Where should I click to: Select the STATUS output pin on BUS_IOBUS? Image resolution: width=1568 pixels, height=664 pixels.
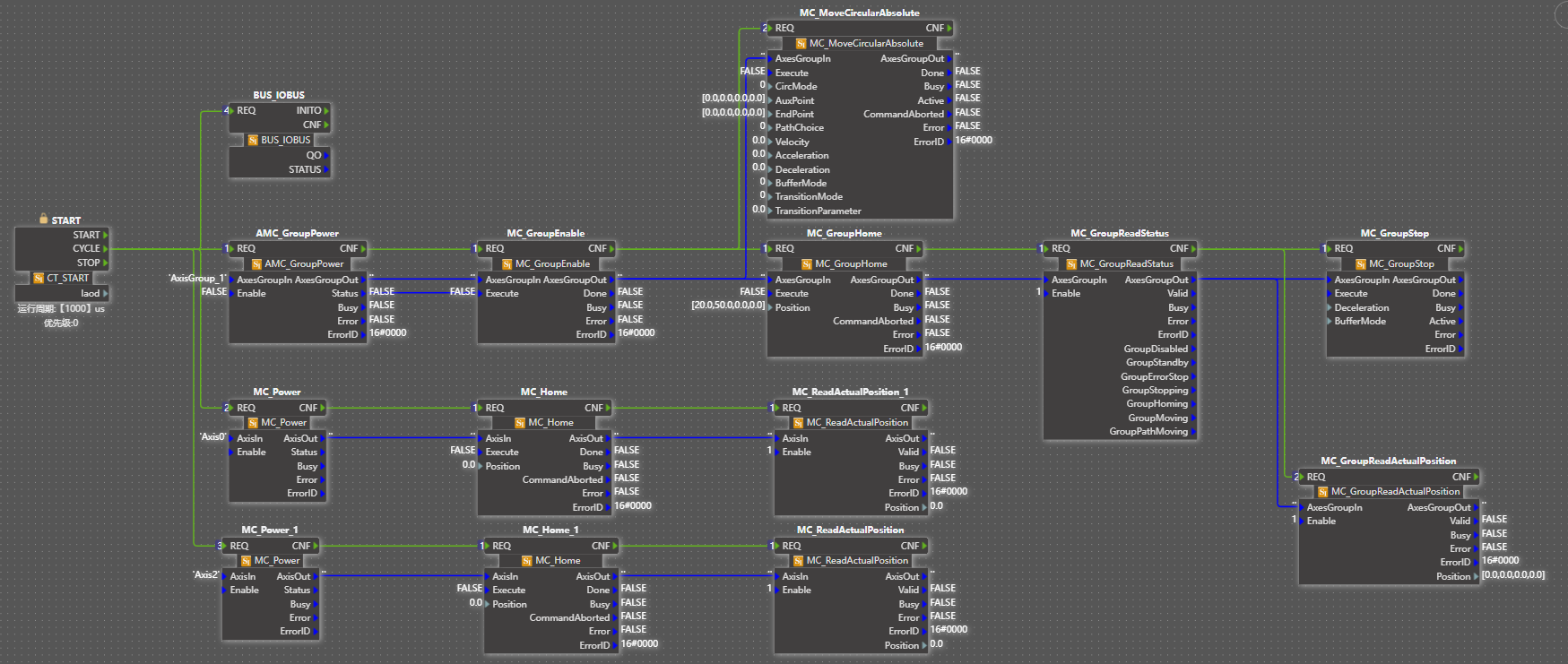pyautogui.click(x=308, y=169)
